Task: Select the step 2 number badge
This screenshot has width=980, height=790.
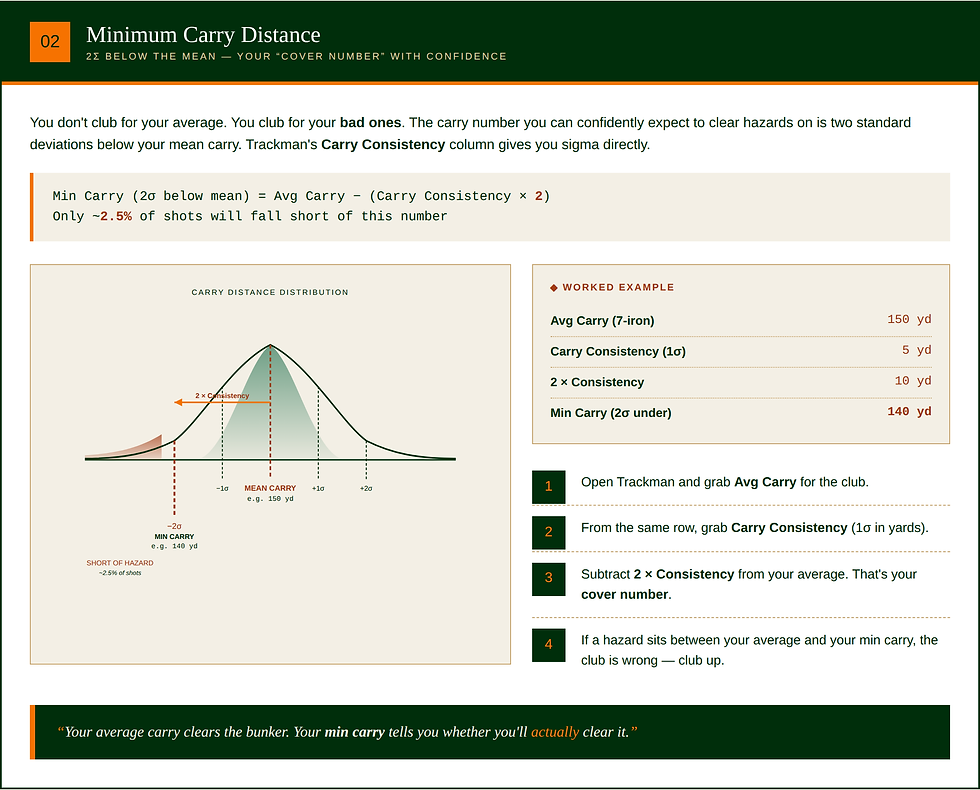Action: tap(549, 532)
